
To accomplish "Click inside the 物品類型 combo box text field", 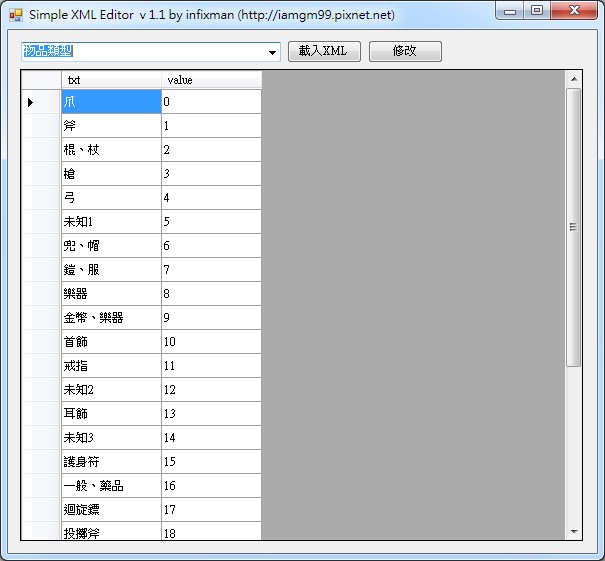I will (x=144, y=52).
